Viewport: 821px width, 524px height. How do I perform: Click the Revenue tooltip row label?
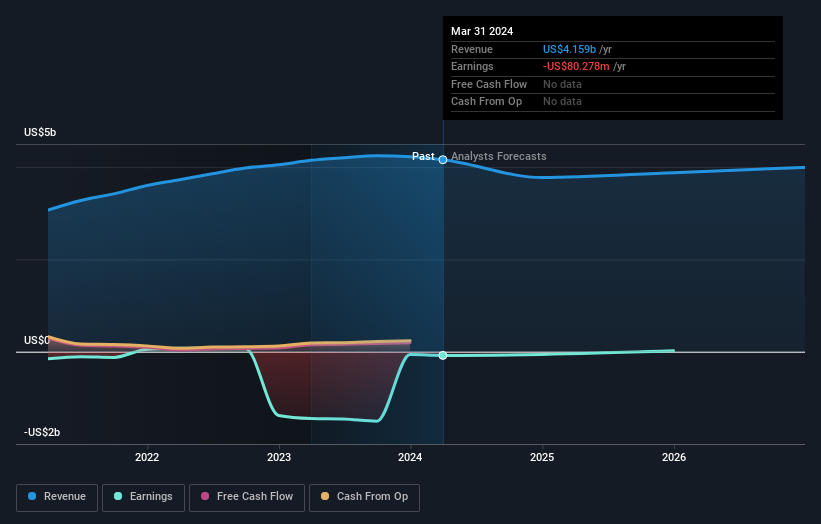click(472, 49)
